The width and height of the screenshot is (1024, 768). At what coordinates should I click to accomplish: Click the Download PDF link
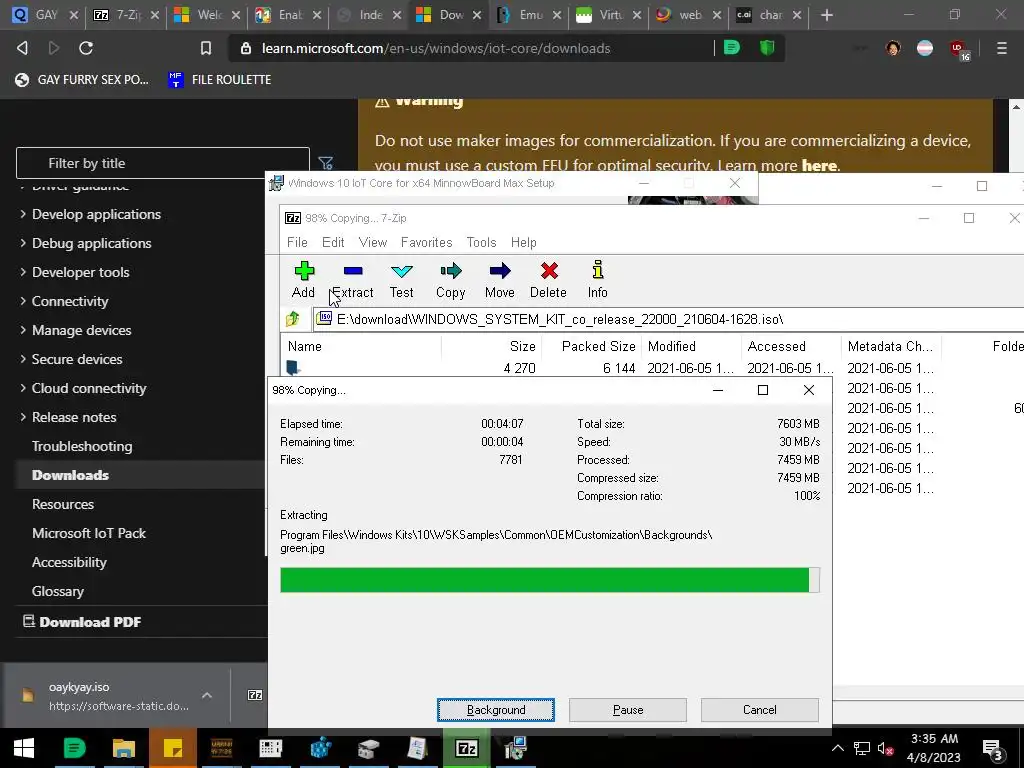click(x=82, y=622)
